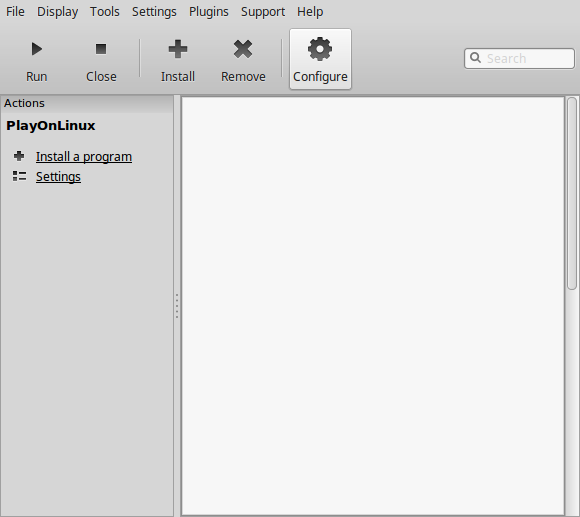Open the Help menu

(x=310, y=11)
